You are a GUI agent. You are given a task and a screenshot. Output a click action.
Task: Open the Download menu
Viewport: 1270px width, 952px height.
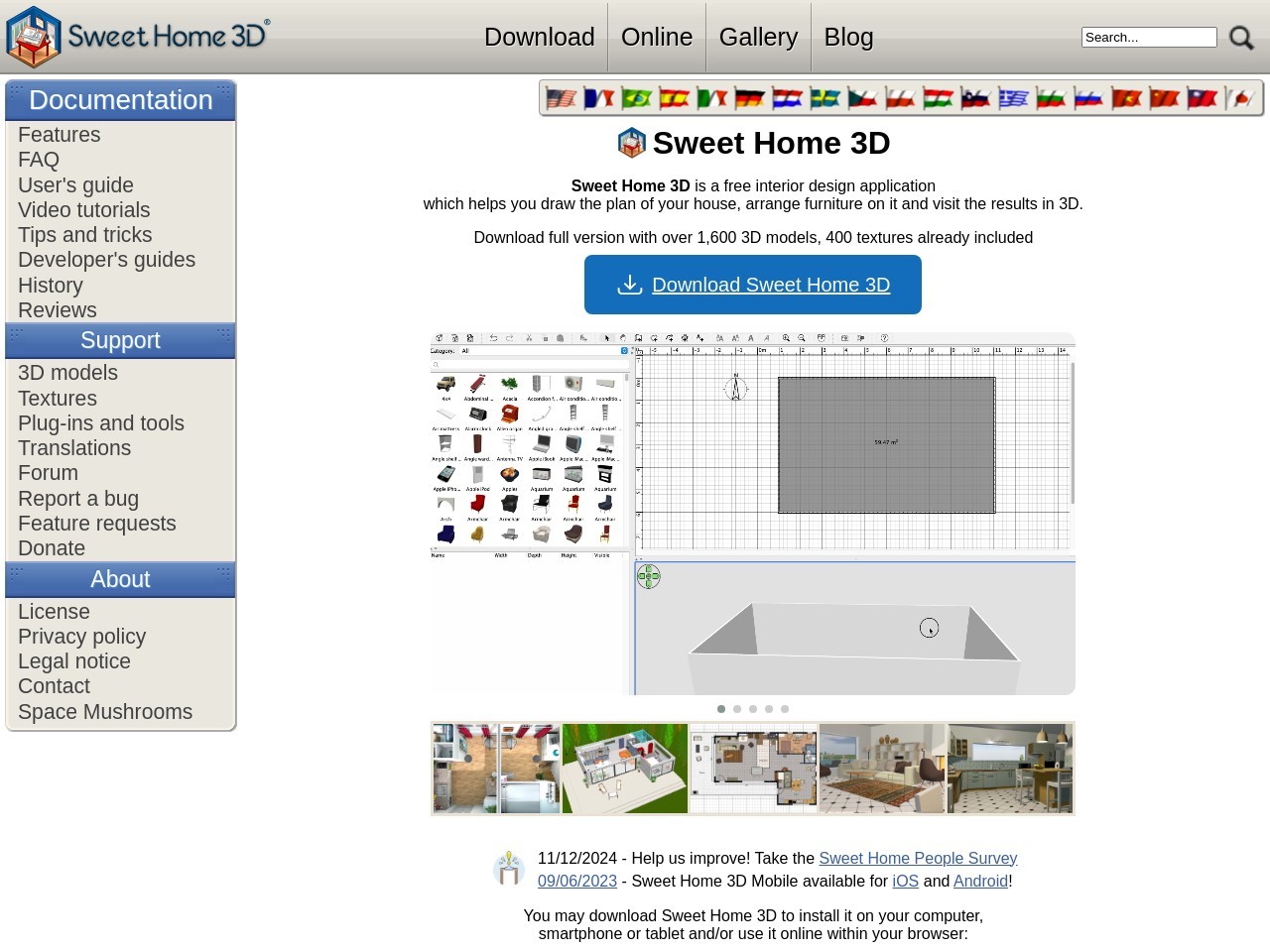click(540, 37)
